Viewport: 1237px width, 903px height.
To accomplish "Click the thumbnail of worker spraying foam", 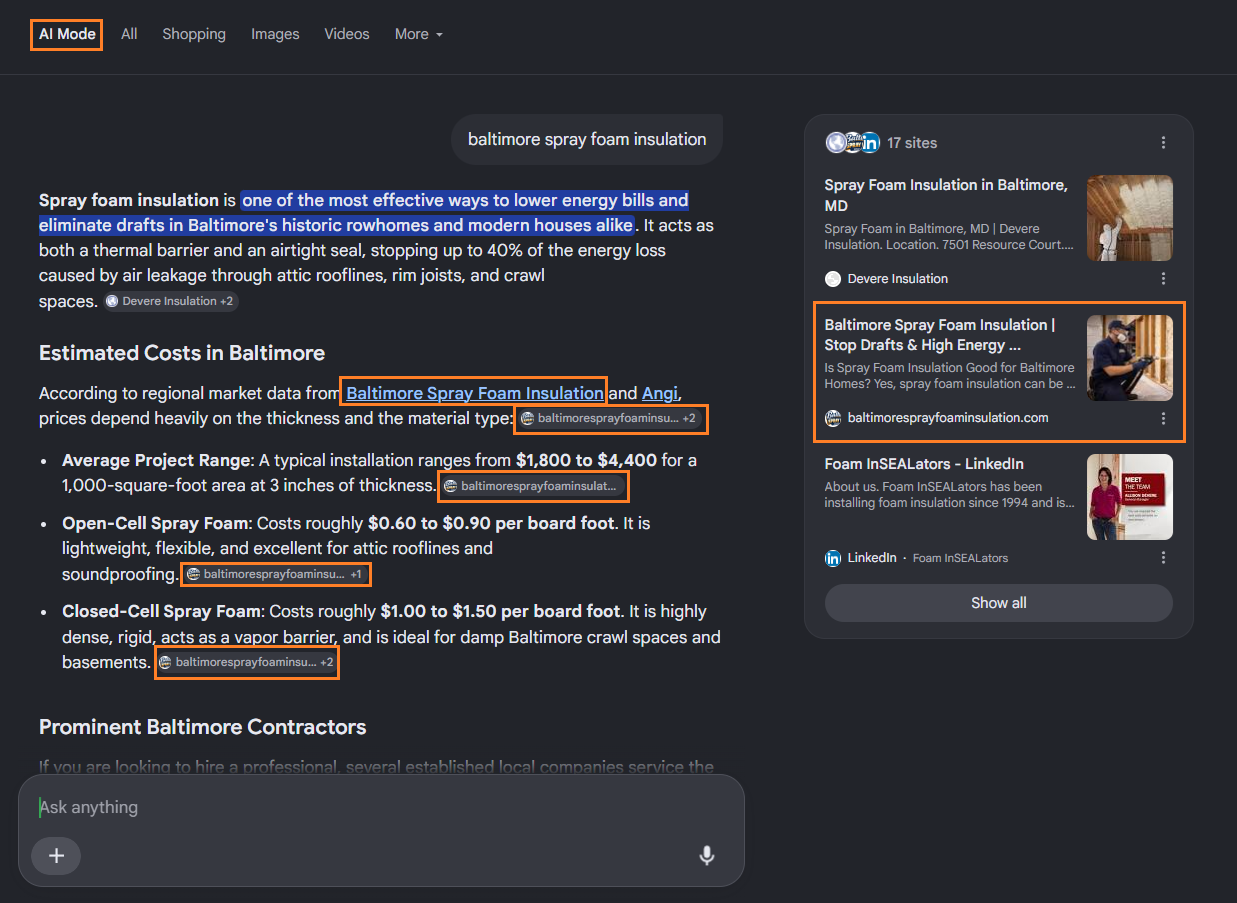I will point(1130,358).
